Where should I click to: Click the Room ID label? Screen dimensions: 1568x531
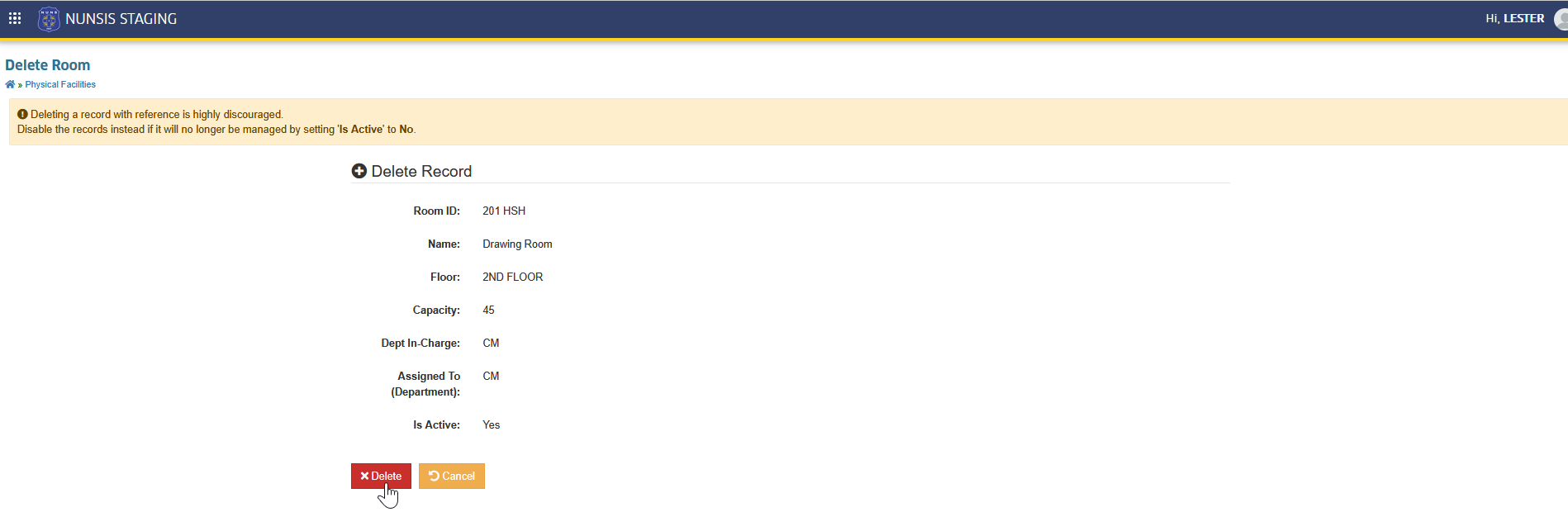(436, 211)
